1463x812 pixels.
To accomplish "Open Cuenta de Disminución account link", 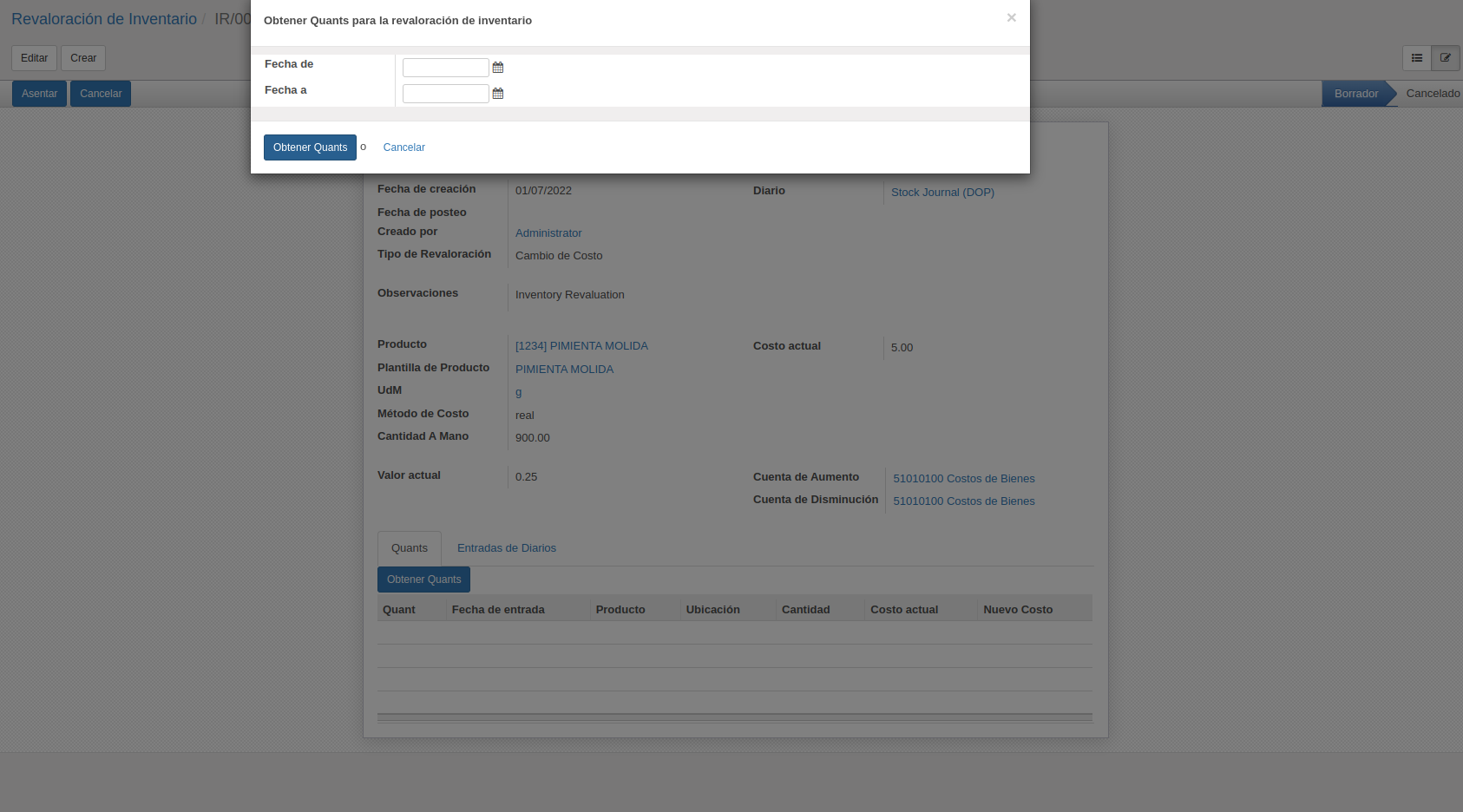I will pyautogui.click(x=964, y=501).
